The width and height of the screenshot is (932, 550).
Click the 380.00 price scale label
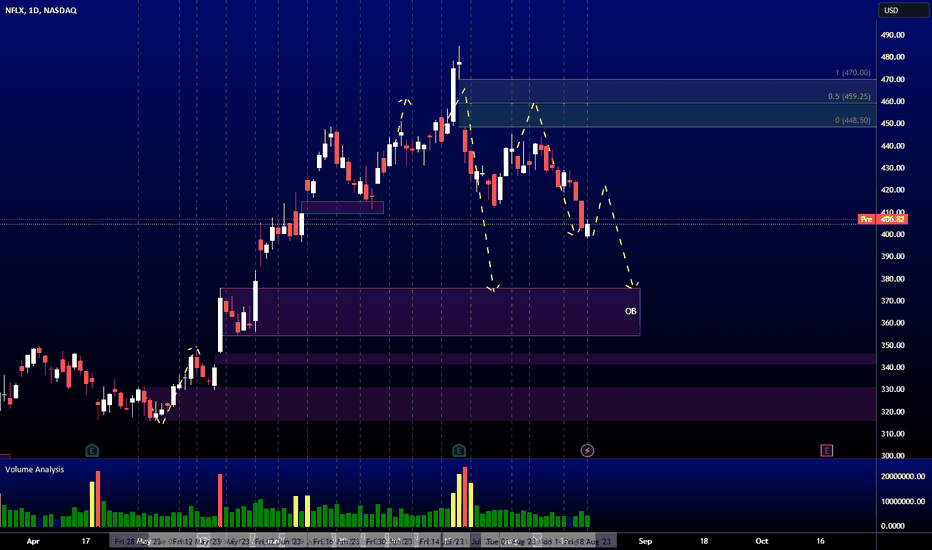(x=893, y=279)
